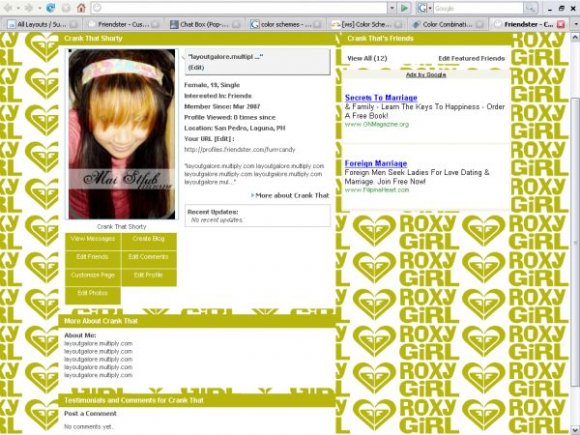
Task: Reload the page with refresh icon
Action: (50, 8)
